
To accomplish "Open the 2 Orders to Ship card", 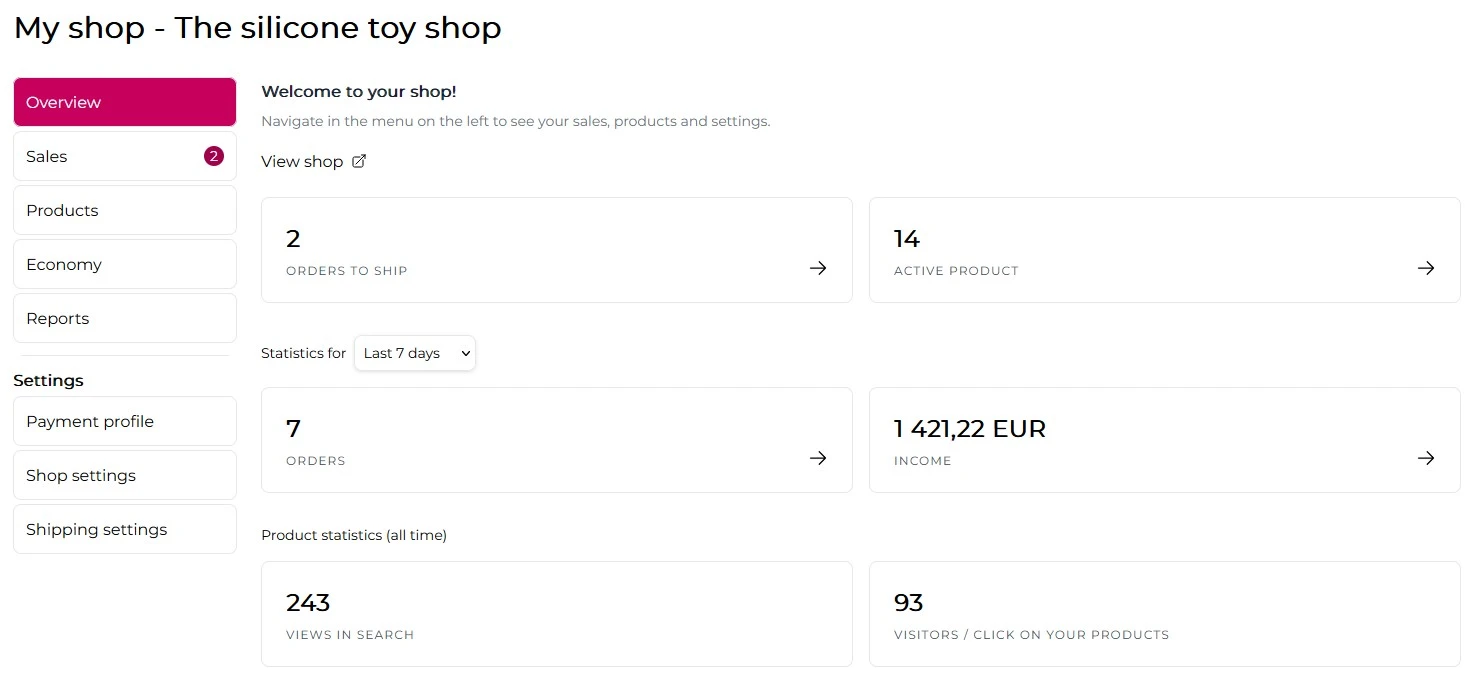I will coord(557,250).
